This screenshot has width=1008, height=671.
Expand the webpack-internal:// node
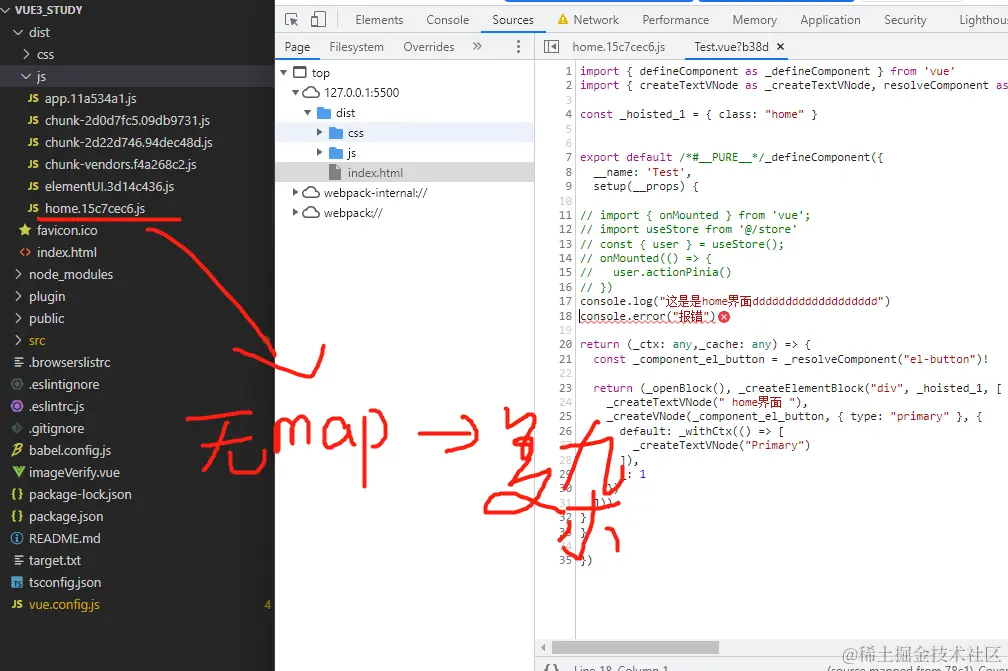(x=295, y=192)
